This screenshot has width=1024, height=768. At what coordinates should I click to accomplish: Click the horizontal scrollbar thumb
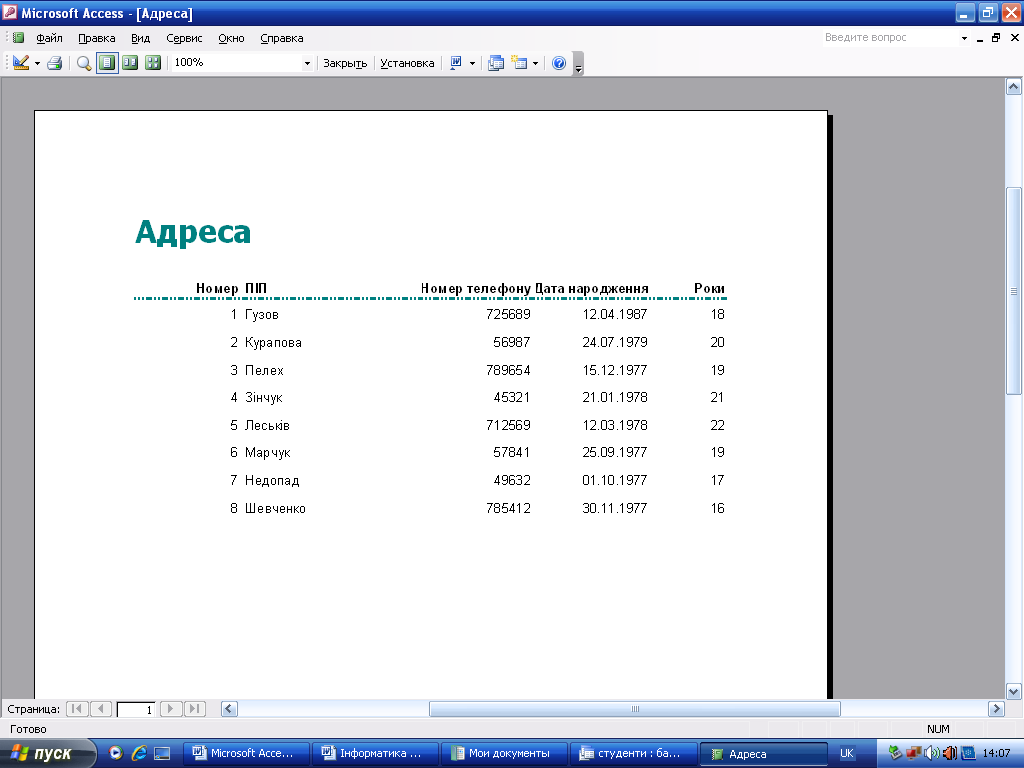click(x=635, y=709)
